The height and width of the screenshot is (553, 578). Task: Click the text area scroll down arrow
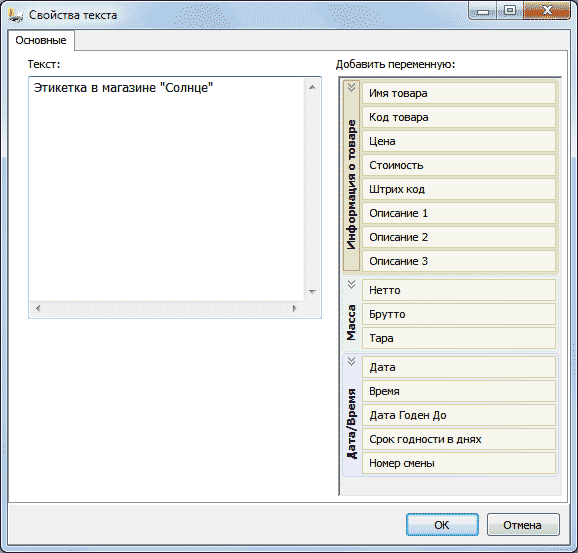tap(312, 292)
